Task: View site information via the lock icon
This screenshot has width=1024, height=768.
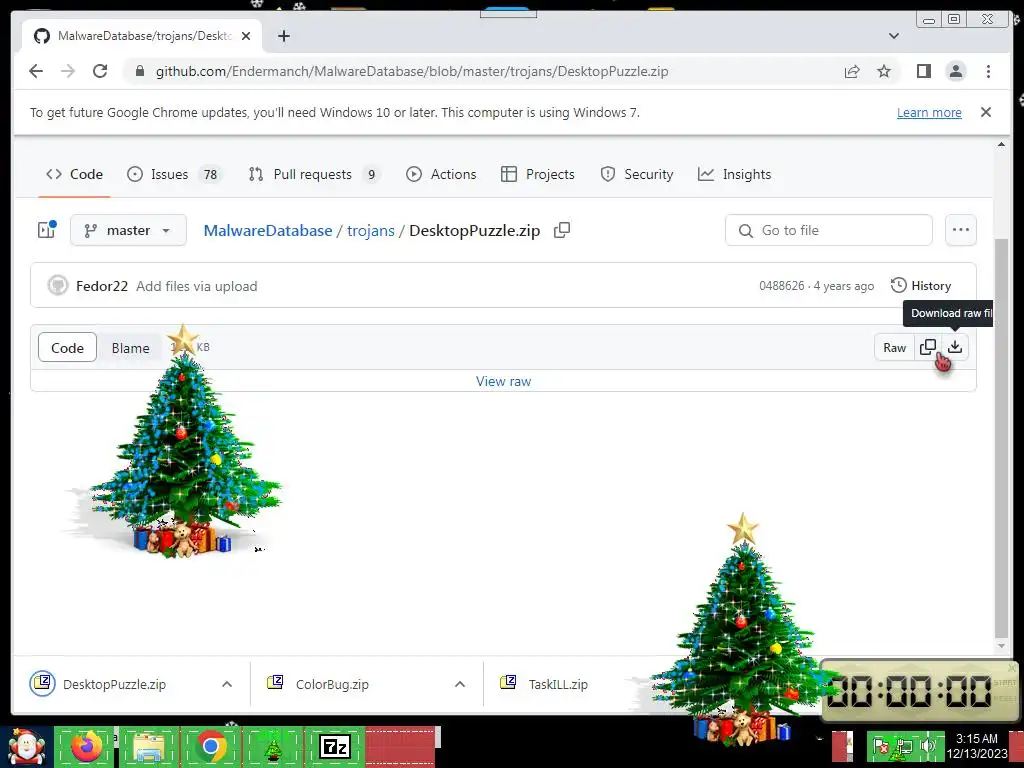Action: click(139, 71)
